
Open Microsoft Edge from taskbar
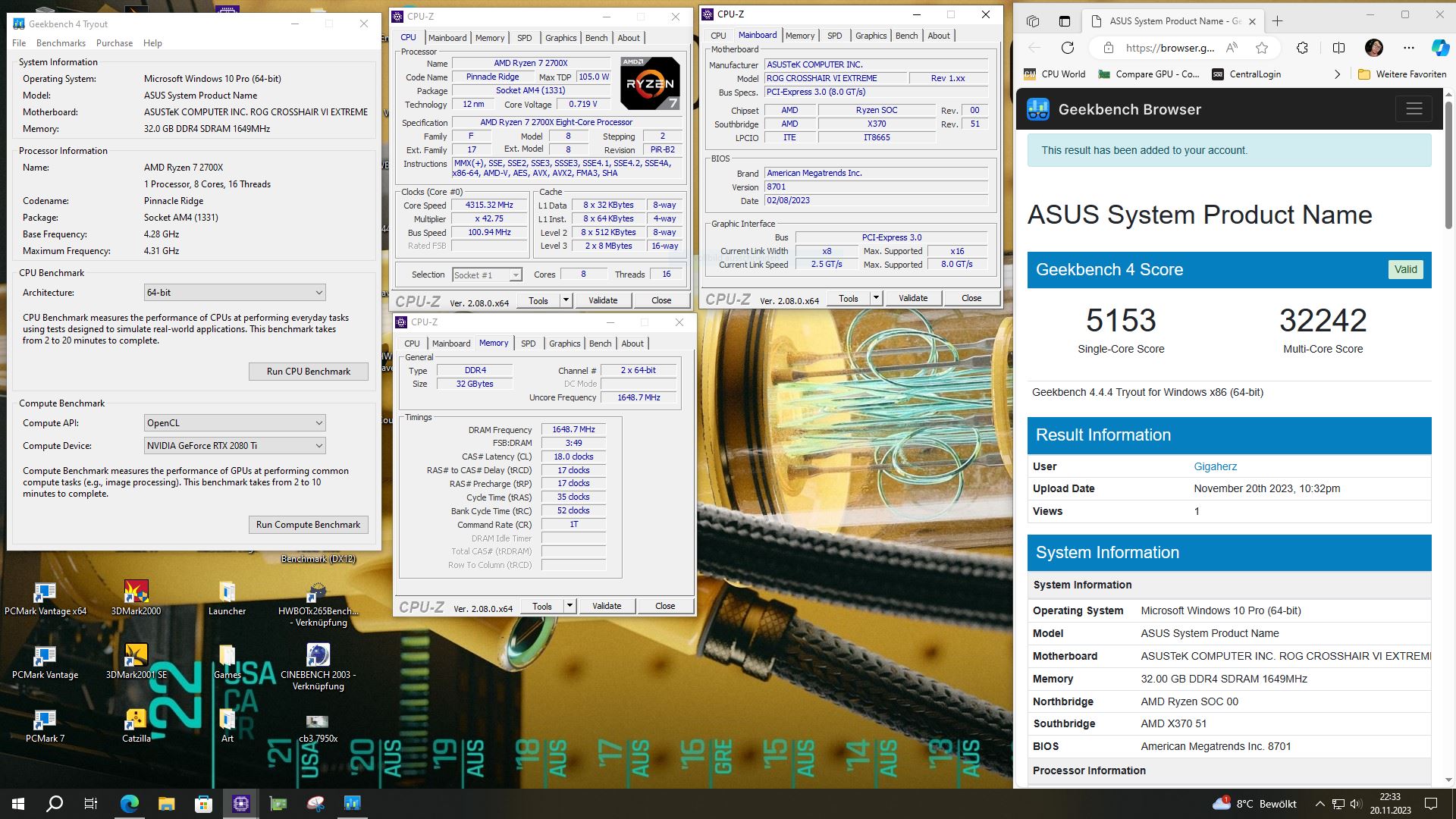point(130,804)
